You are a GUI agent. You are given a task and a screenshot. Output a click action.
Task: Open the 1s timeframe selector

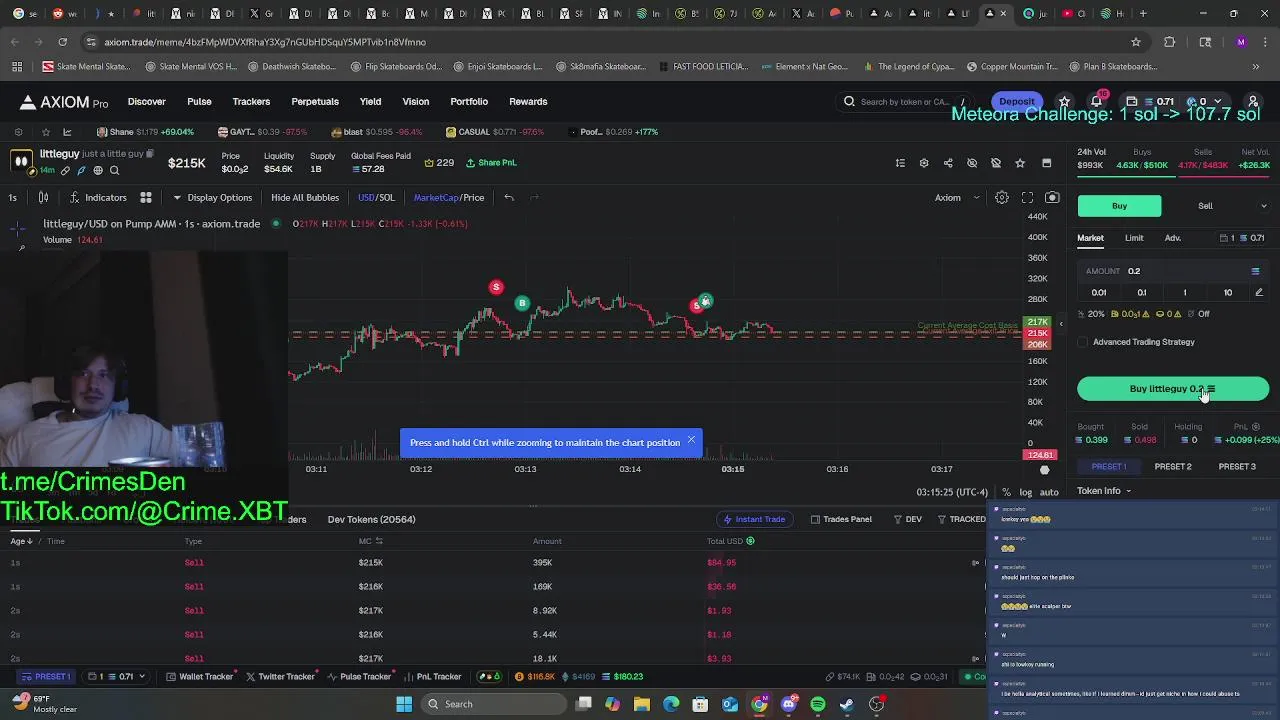pyautogui.click(x=13, y=198)
